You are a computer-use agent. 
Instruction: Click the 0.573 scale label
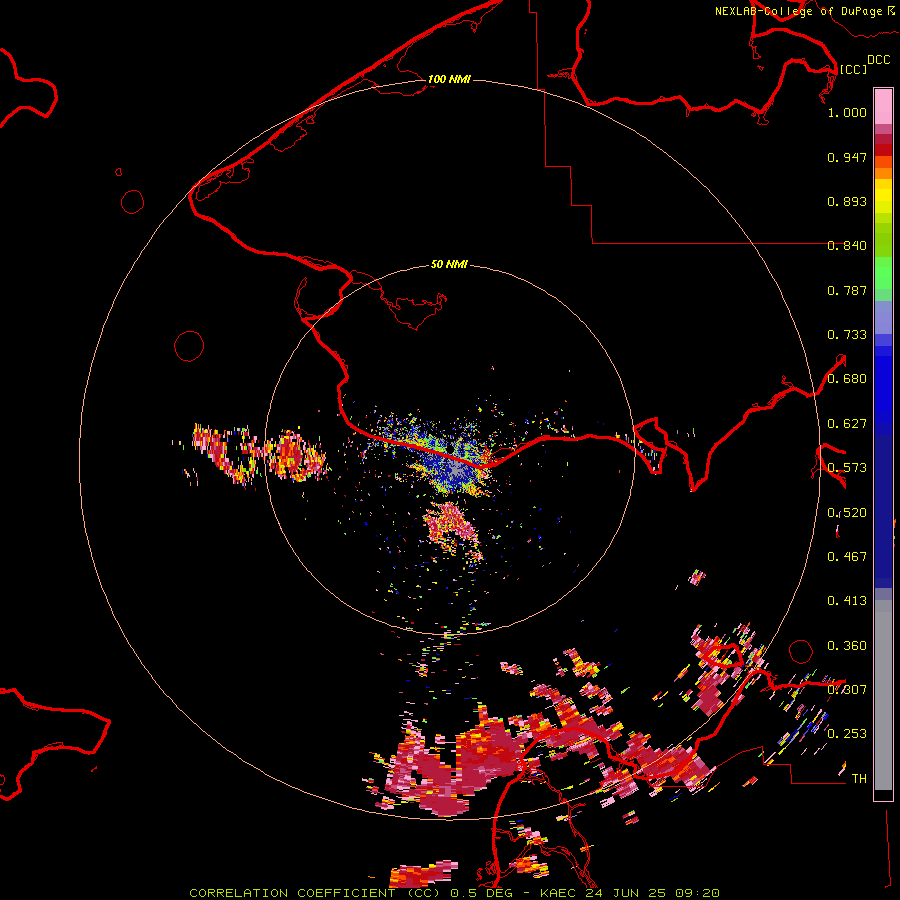point(847,468)
